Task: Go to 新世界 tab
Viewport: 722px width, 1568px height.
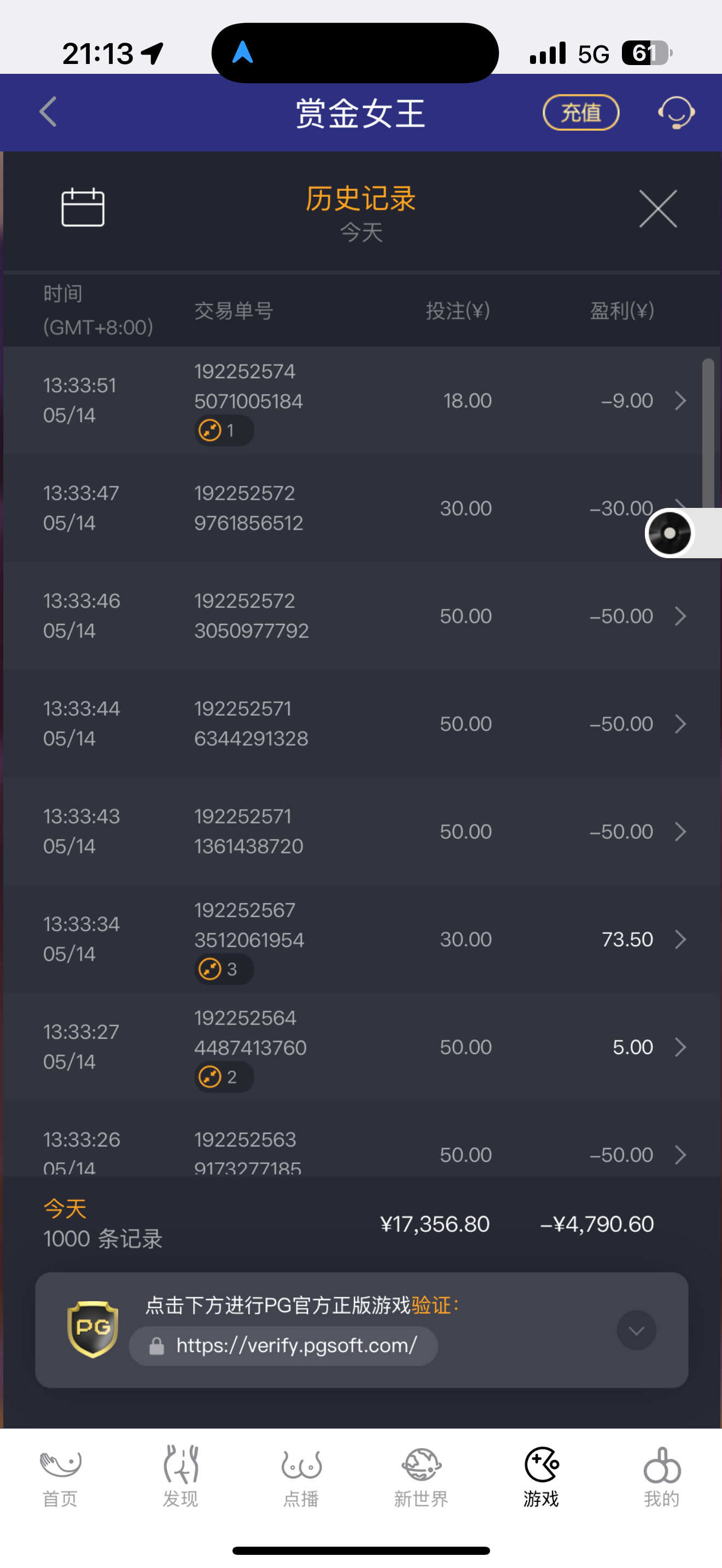Action: click(421, 1476)
